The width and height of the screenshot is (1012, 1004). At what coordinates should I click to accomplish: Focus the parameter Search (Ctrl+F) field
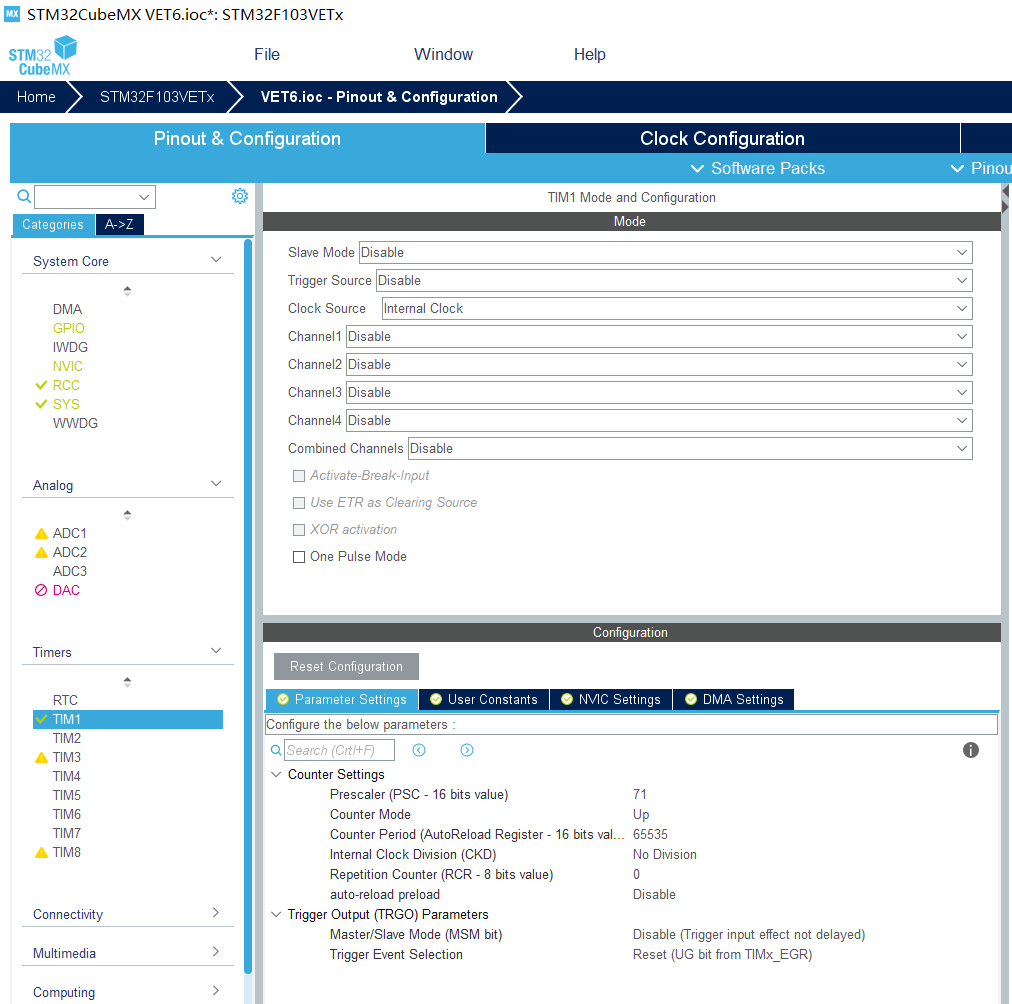339,750
